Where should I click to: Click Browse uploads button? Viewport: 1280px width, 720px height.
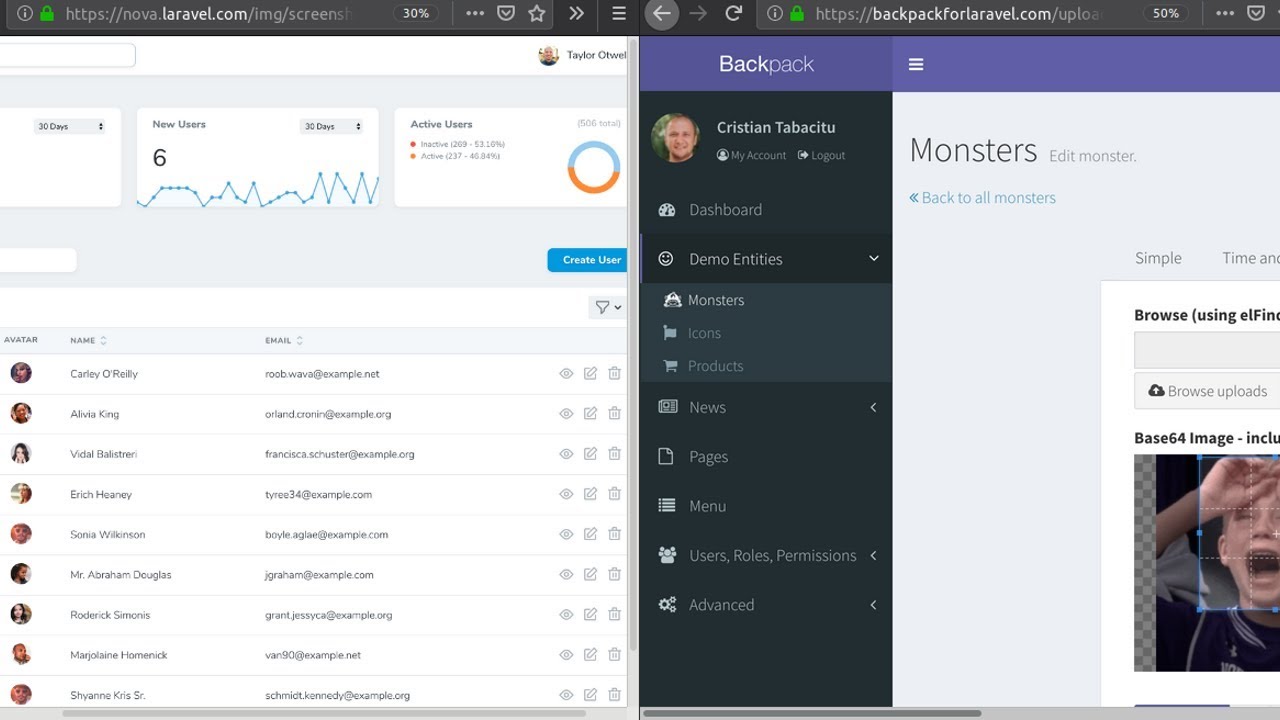[x=1207, y=391]
